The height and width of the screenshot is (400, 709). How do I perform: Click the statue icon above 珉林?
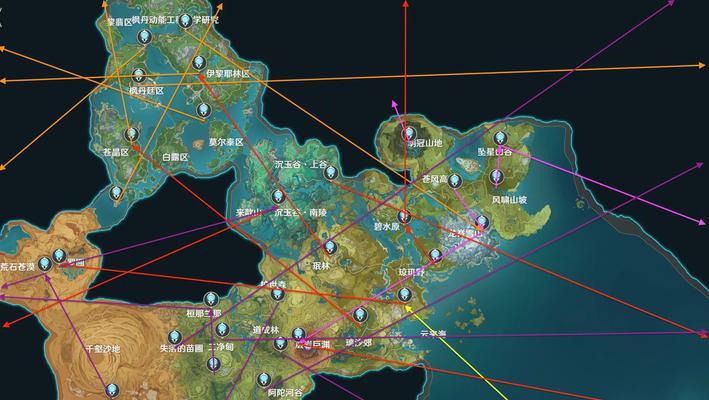(x=330, y=247)
